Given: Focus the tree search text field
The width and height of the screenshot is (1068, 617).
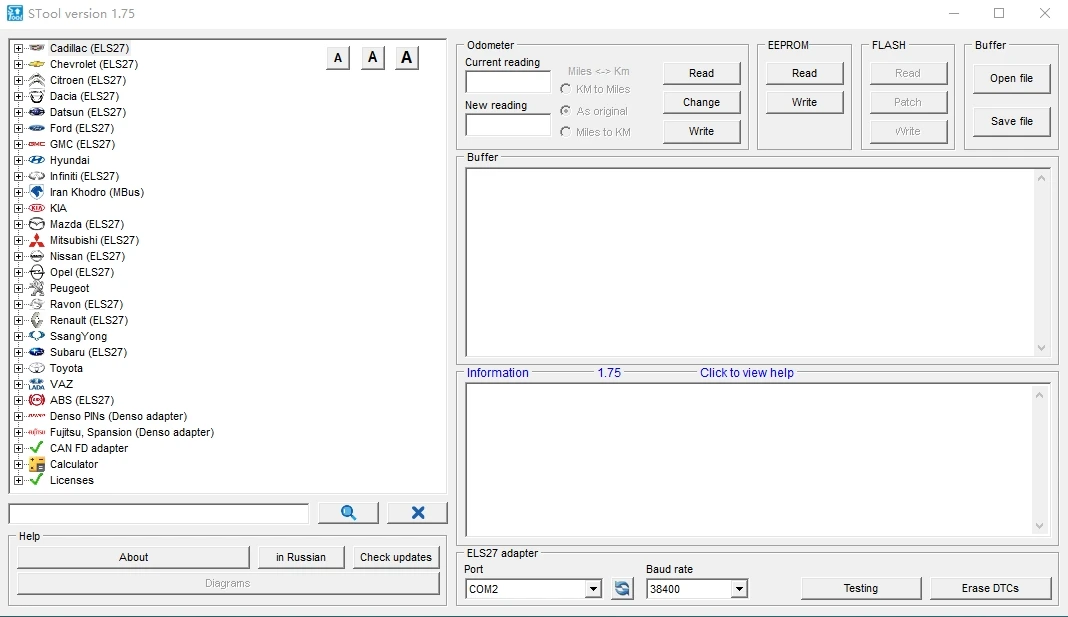Looking at the screenshot, I should click(x=159, y=513).
